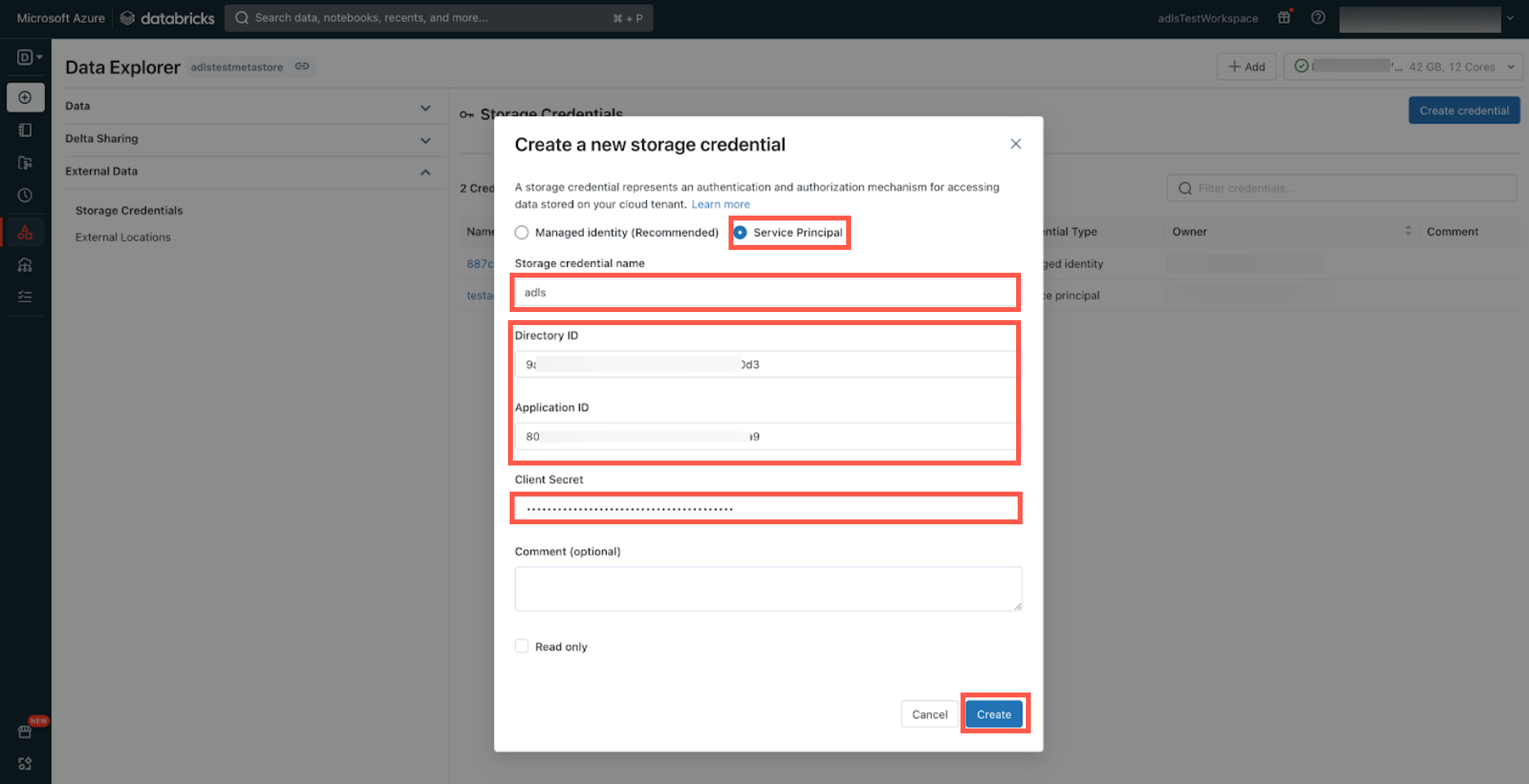1529x784 pixels.
Task: Close the storage credential dialog with X
Action: pos(1015,144)
